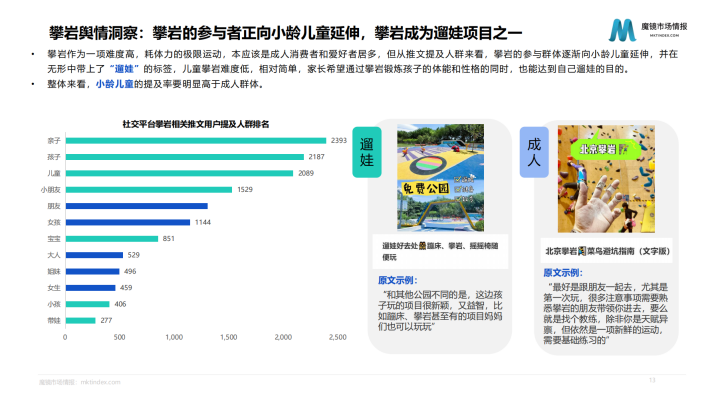Click the slide title 攀岩舆情洞察

pyautogui.click(x=93, y=33)
